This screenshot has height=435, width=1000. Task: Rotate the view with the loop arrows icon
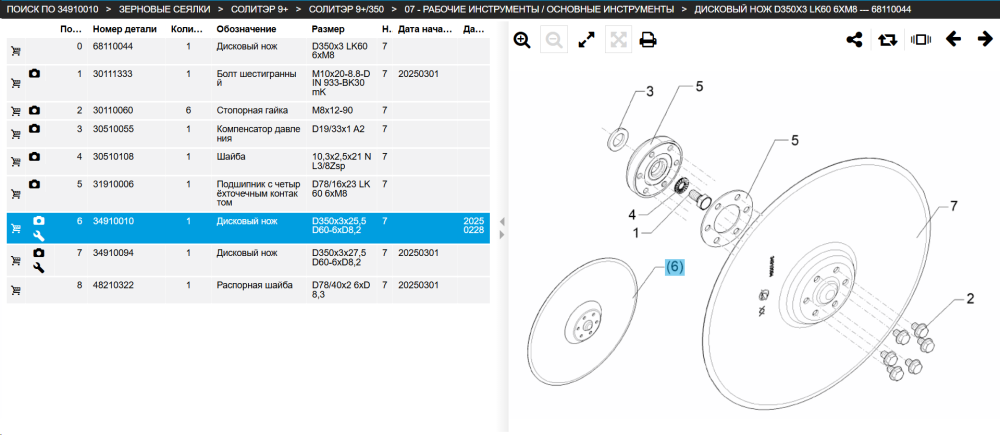coord(887,40)
